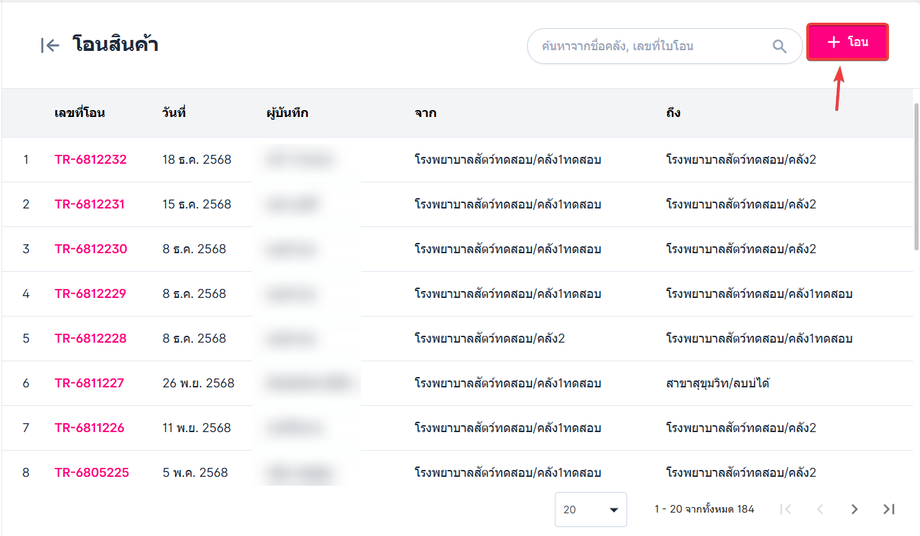Screen dimensions: 920x536
Task: Go to the next page arrow
Action: coord(854,509)
